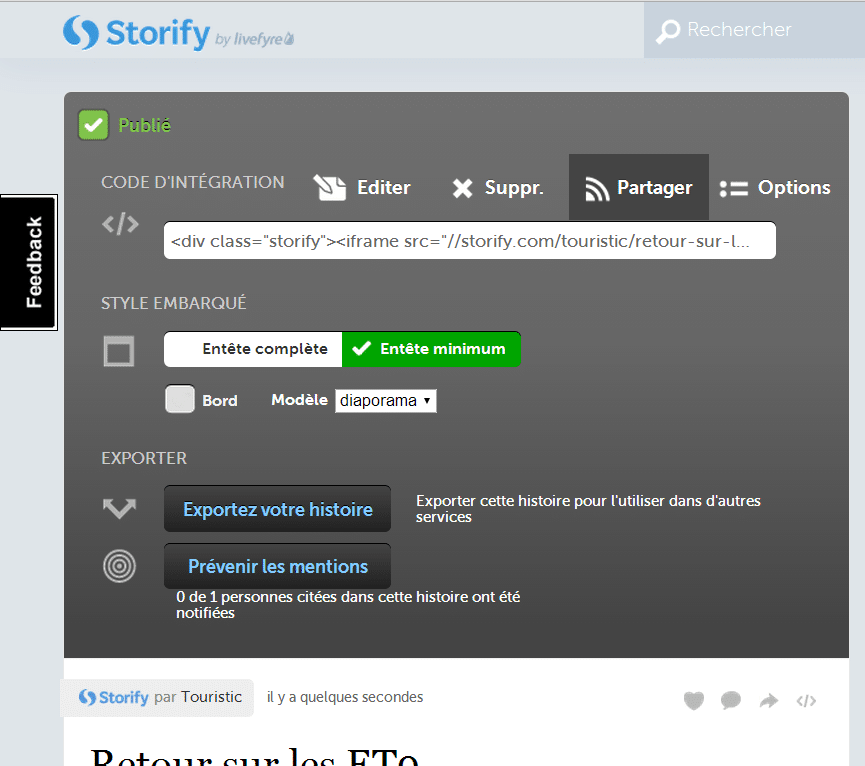865x766 pixels.
Task: Click the embedded style frame icon
Action: click(119, 351)
